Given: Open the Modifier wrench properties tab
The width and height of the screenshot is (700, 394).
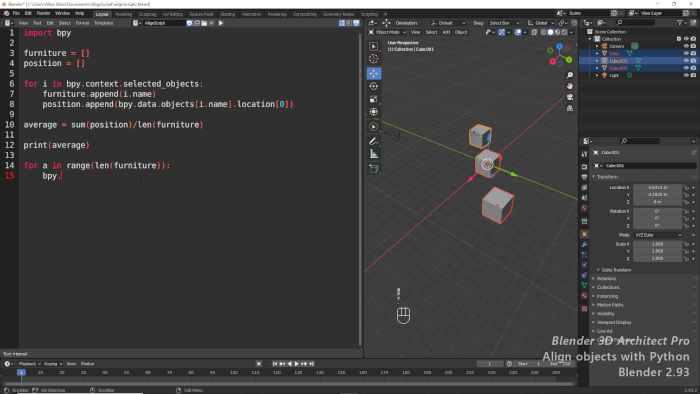Looking at the screenshot, I should pyautogui.click(x=584, y=245).
